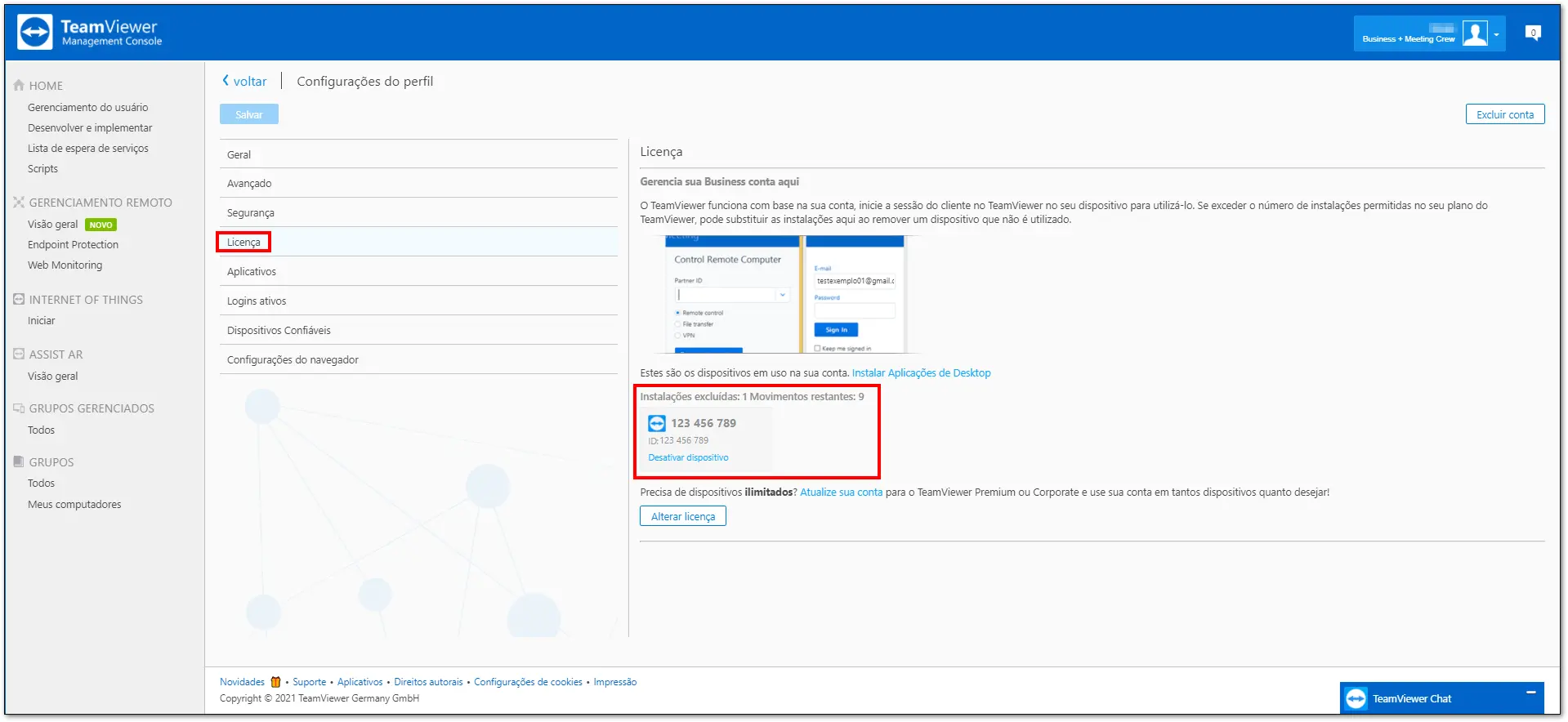Open the Dispositivos Confiáveis tab
The image size is (1568, 722).
tap(418, 330)
